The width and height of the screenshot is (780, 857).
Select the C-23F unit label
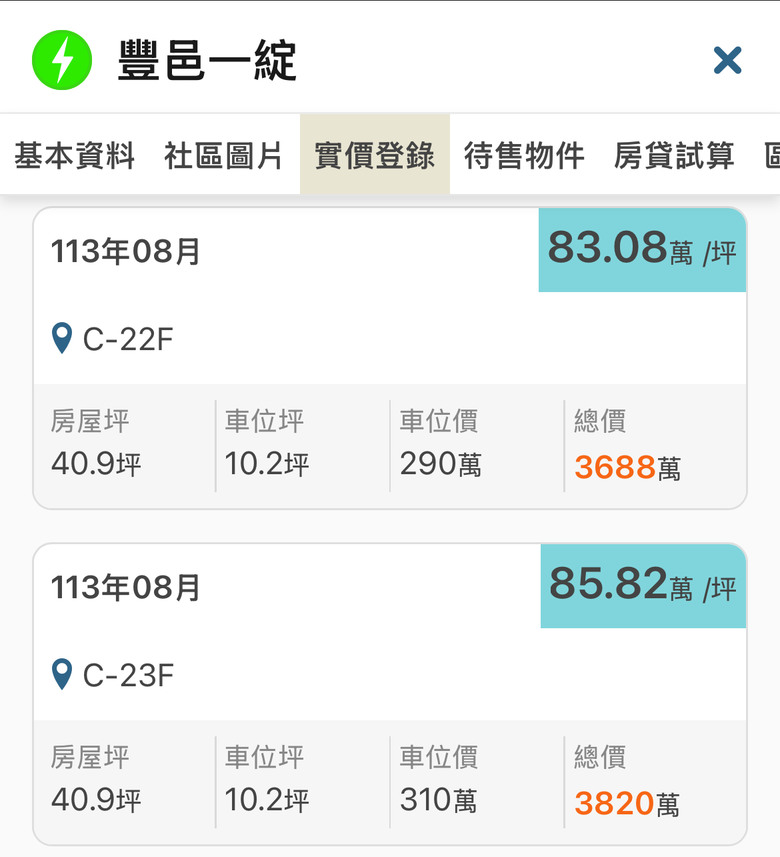[128, 675]
